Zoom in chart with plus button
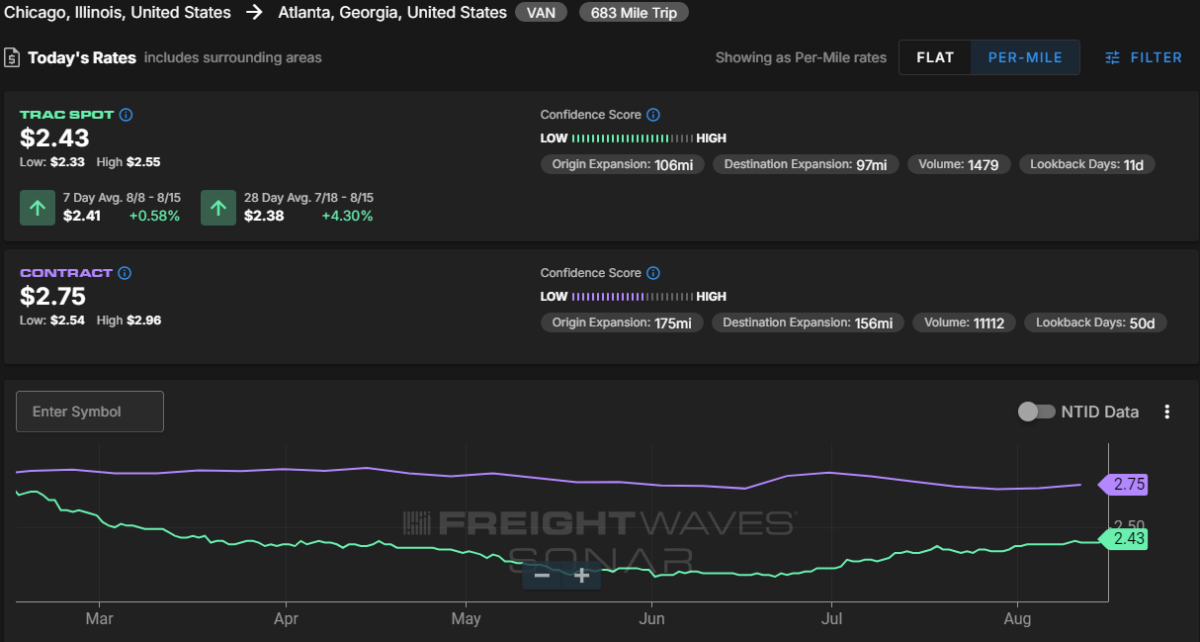The width and height of the screenshot is (1200, 642). coord(581,576)
